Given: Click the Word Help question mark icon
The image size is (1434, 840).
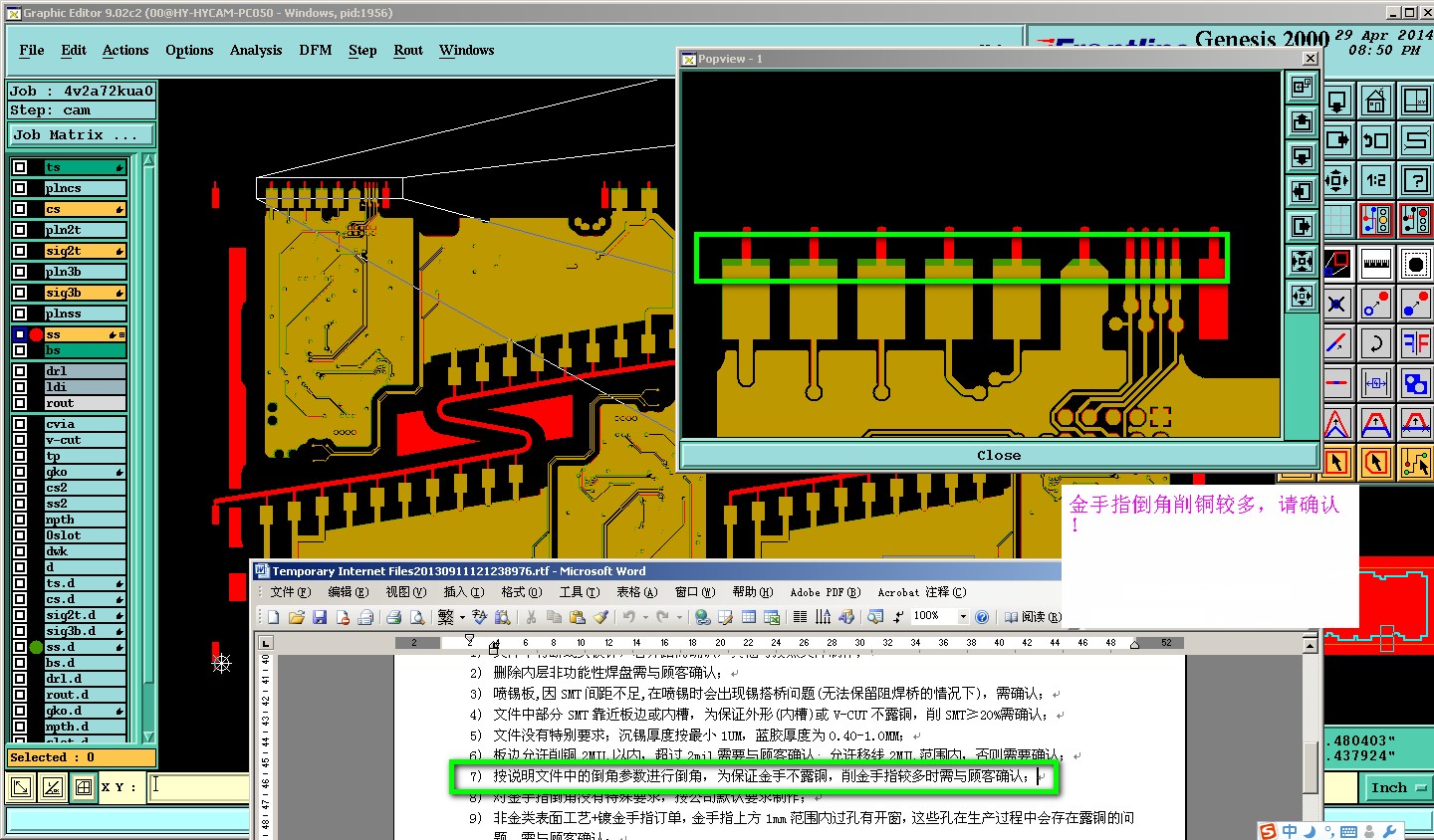Looking at the screenshot, I should coord(982,617).
